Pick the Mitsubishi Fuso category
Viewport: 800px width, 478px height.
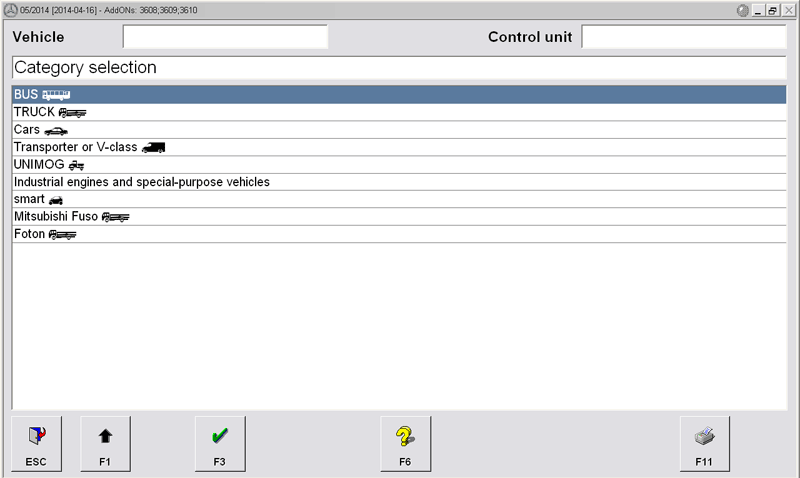point(399,216)
